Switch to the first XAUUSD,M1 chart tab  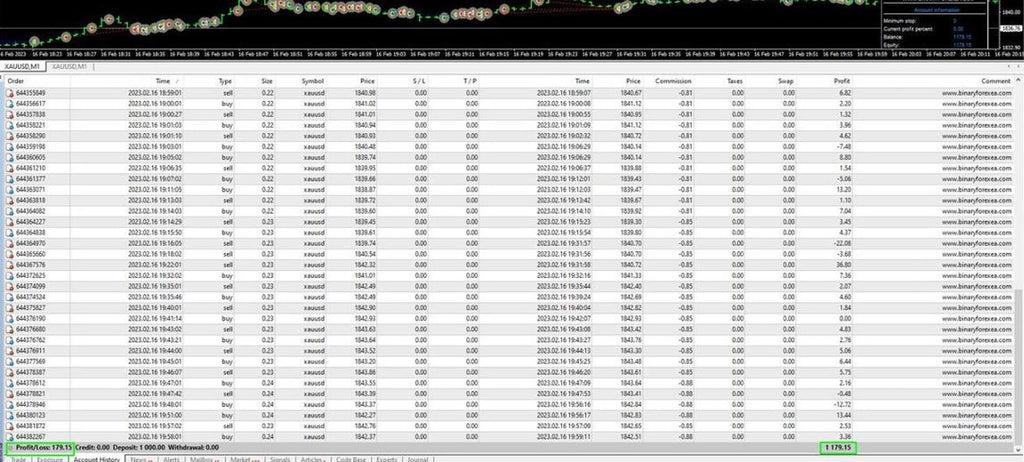click(x=22, y=66)
